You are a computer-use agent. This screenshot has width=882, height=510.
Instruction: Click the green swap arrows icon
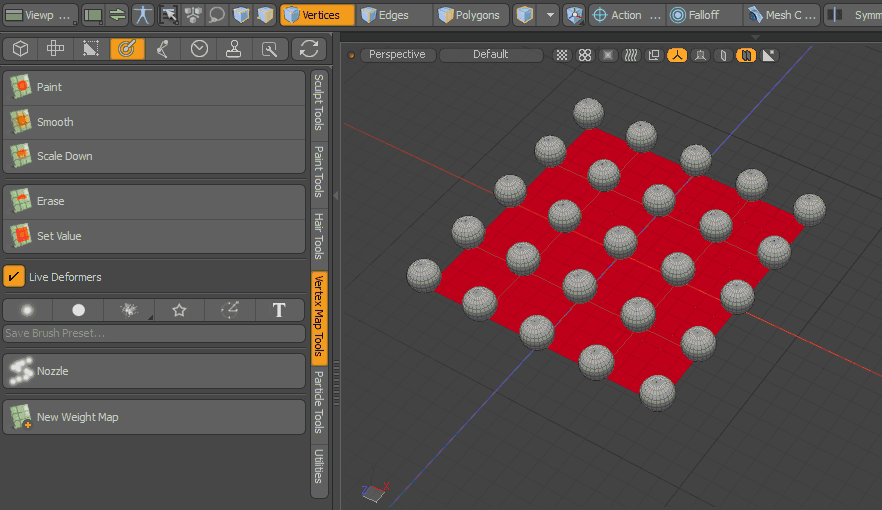(117, 15)
